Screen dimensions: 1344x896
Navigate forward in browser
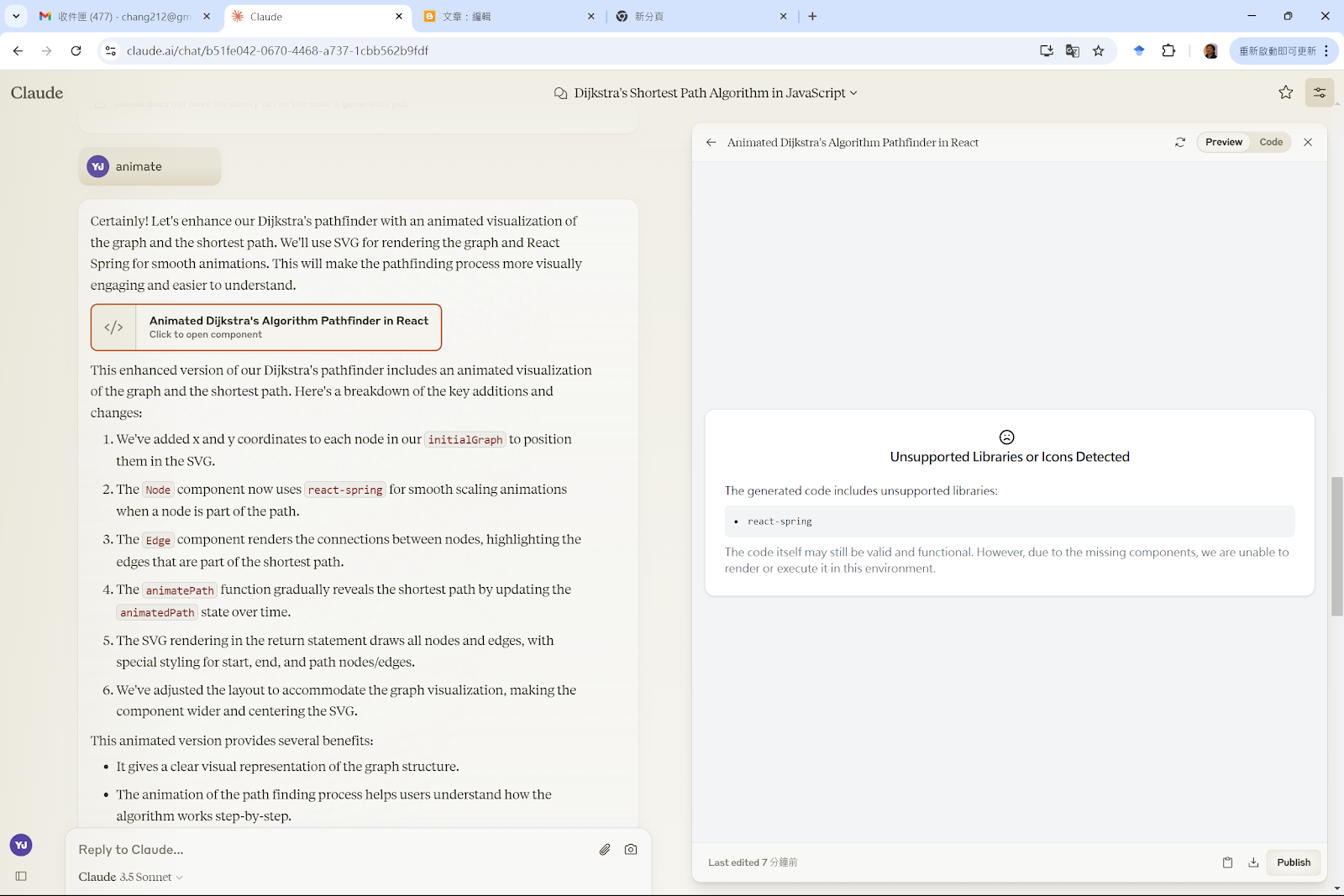click(47, 51)
